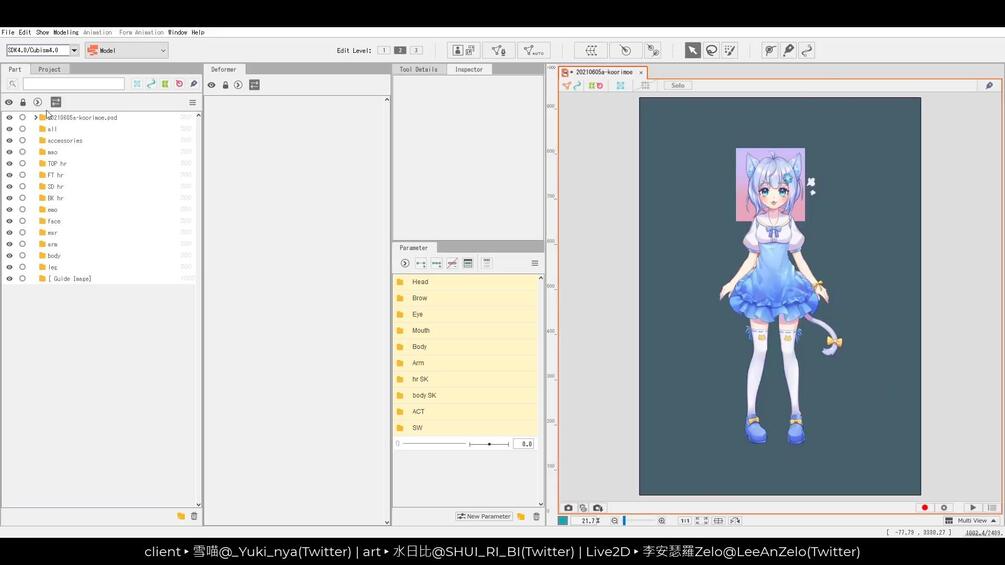
Task: Switch to the Project tab
Action: click(x=49, y=69)
